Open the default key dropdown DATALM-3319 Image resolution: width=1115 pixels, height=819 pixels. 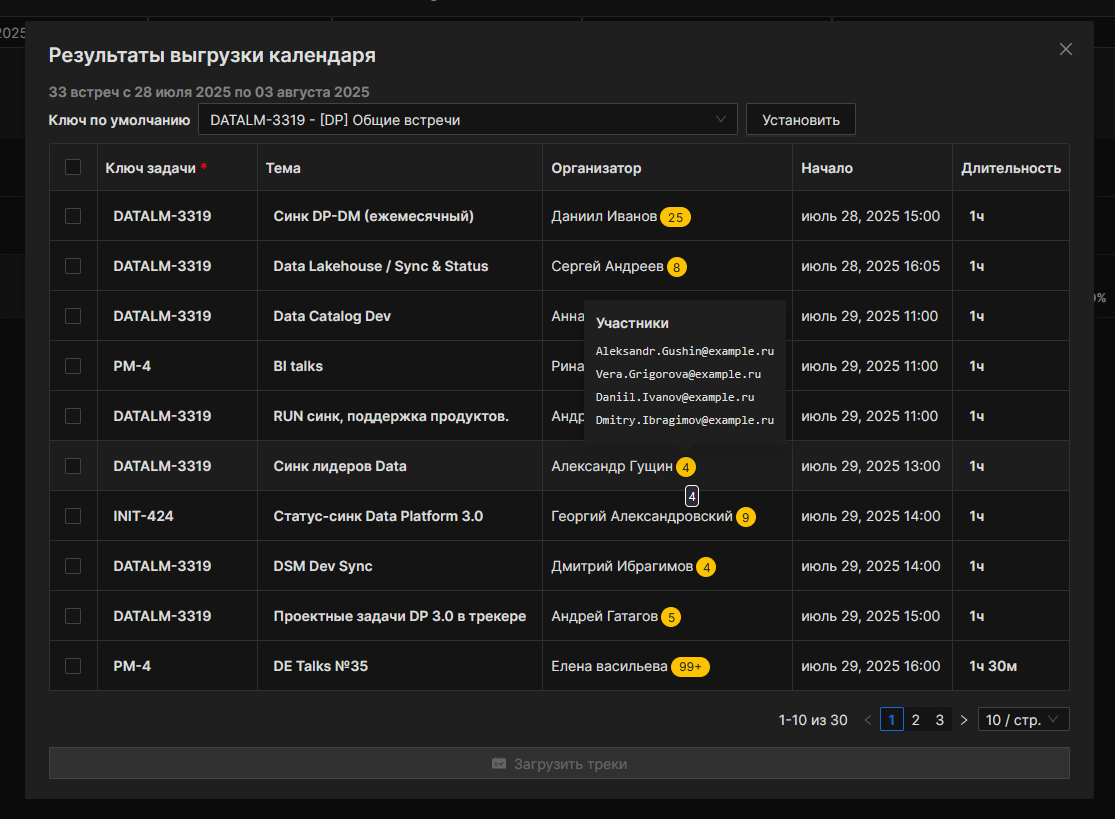click(467, 119)
